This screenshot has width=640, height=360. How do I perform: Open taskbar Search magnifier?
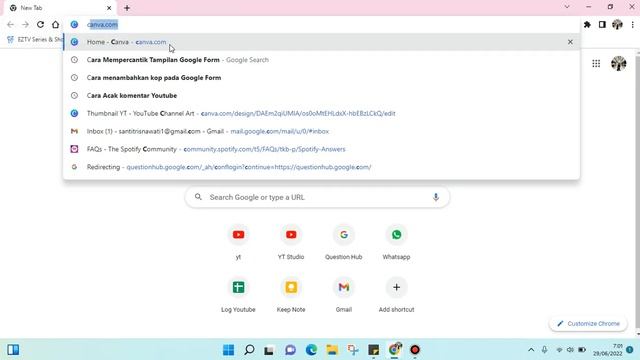(x=249, y=350)
